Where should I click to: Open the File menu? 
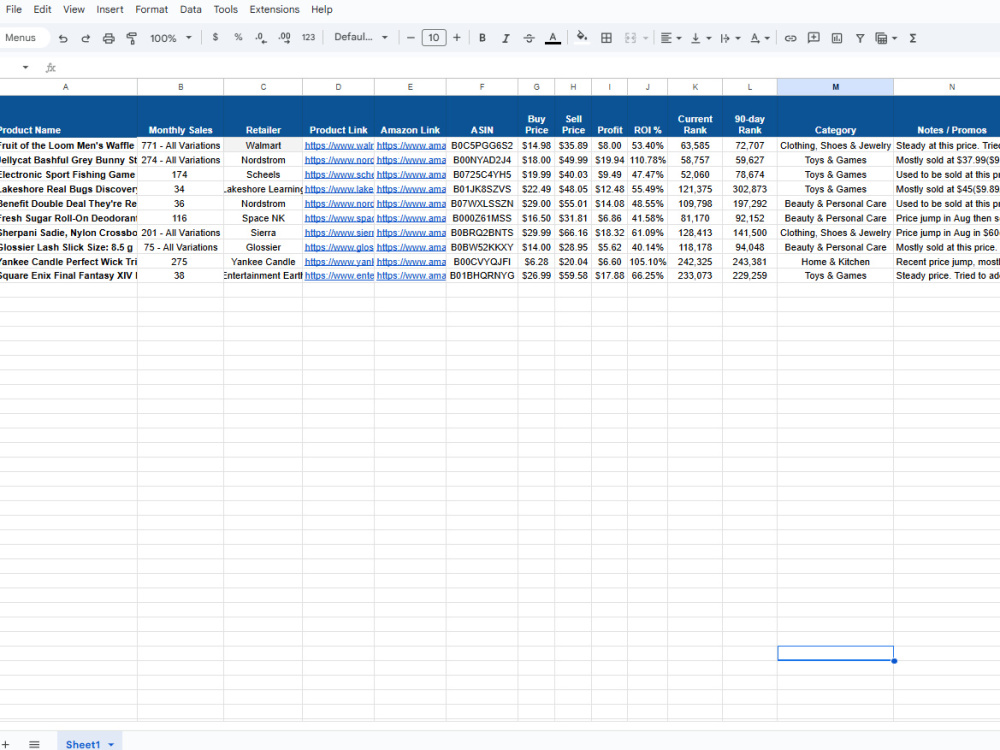pos(13,10)
